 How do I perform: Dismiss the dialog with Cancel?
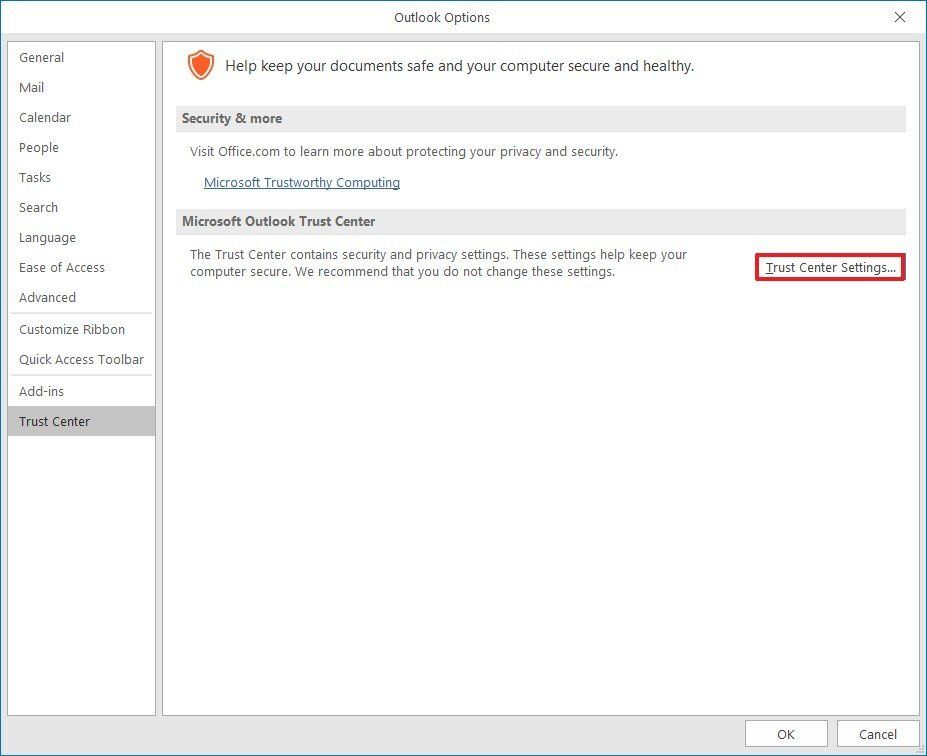coord(876,733)
